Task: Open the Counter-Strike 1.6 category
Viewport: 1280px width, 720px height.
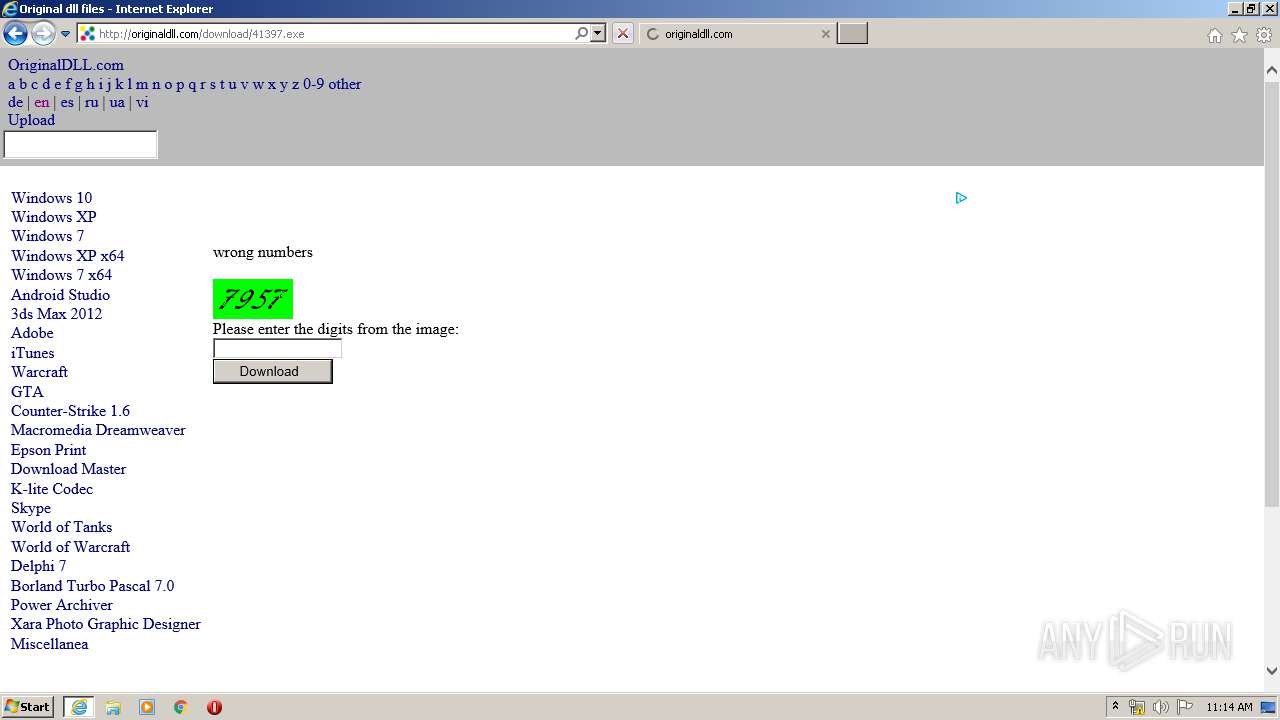Action: point(71,411)
